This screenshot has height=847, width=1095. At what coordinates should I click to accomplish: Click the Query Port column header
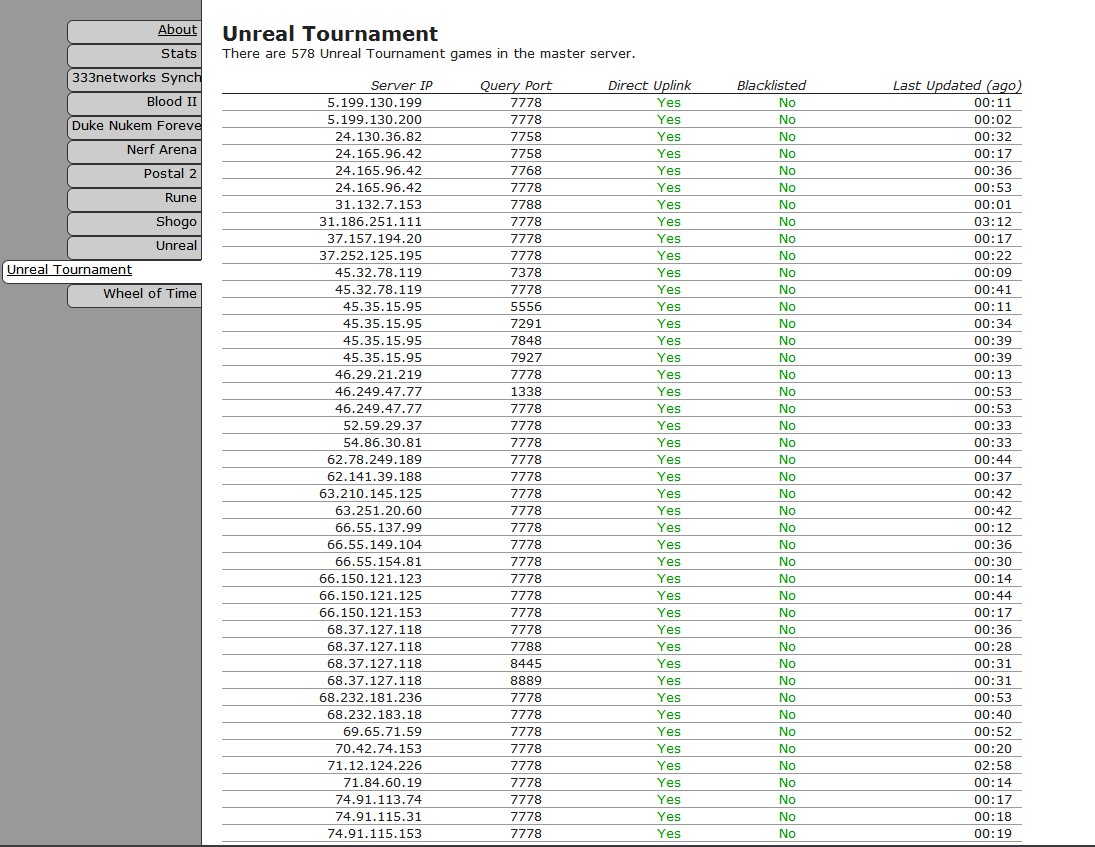[x=515, y=85]
